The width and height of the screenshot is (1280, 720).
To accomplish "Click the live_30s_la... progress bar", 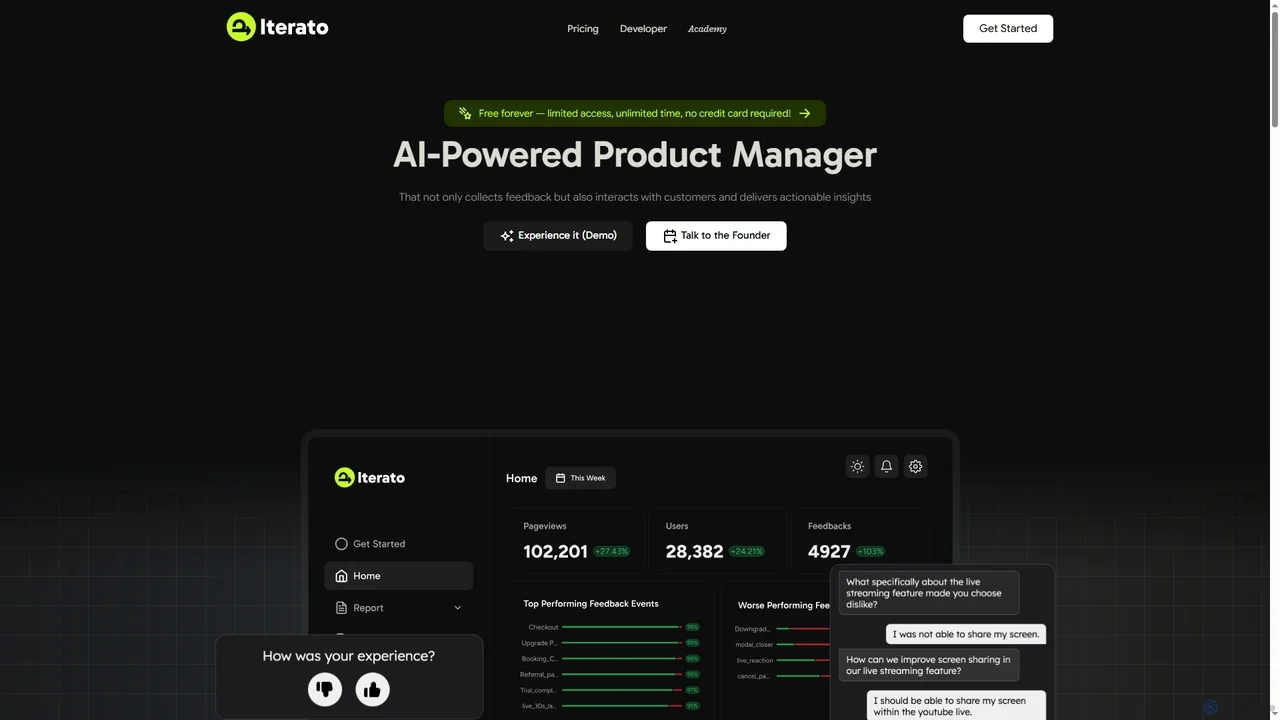I will pyautogui.click(x=622, y=706).
